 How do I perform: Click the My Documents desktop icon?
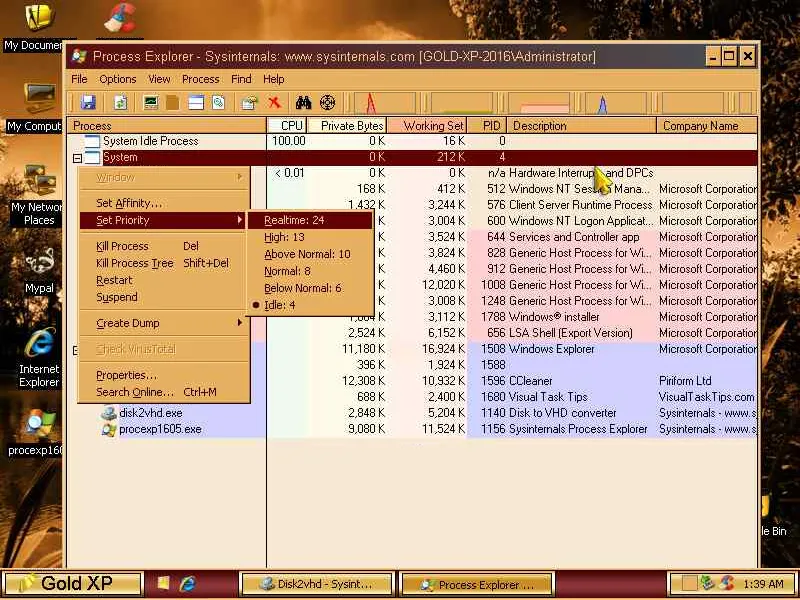click(x=39, y=17)
